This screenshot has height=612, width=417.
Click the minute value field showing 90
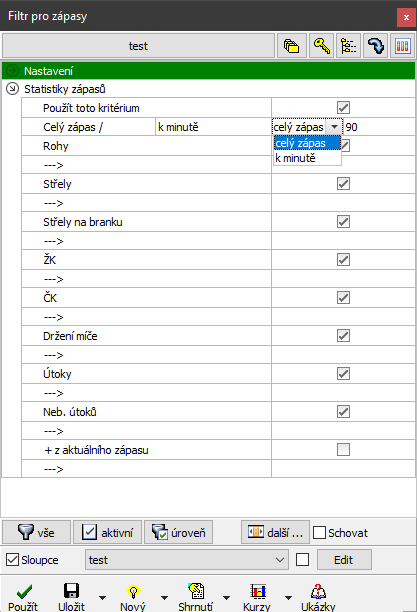pos(379,127)
